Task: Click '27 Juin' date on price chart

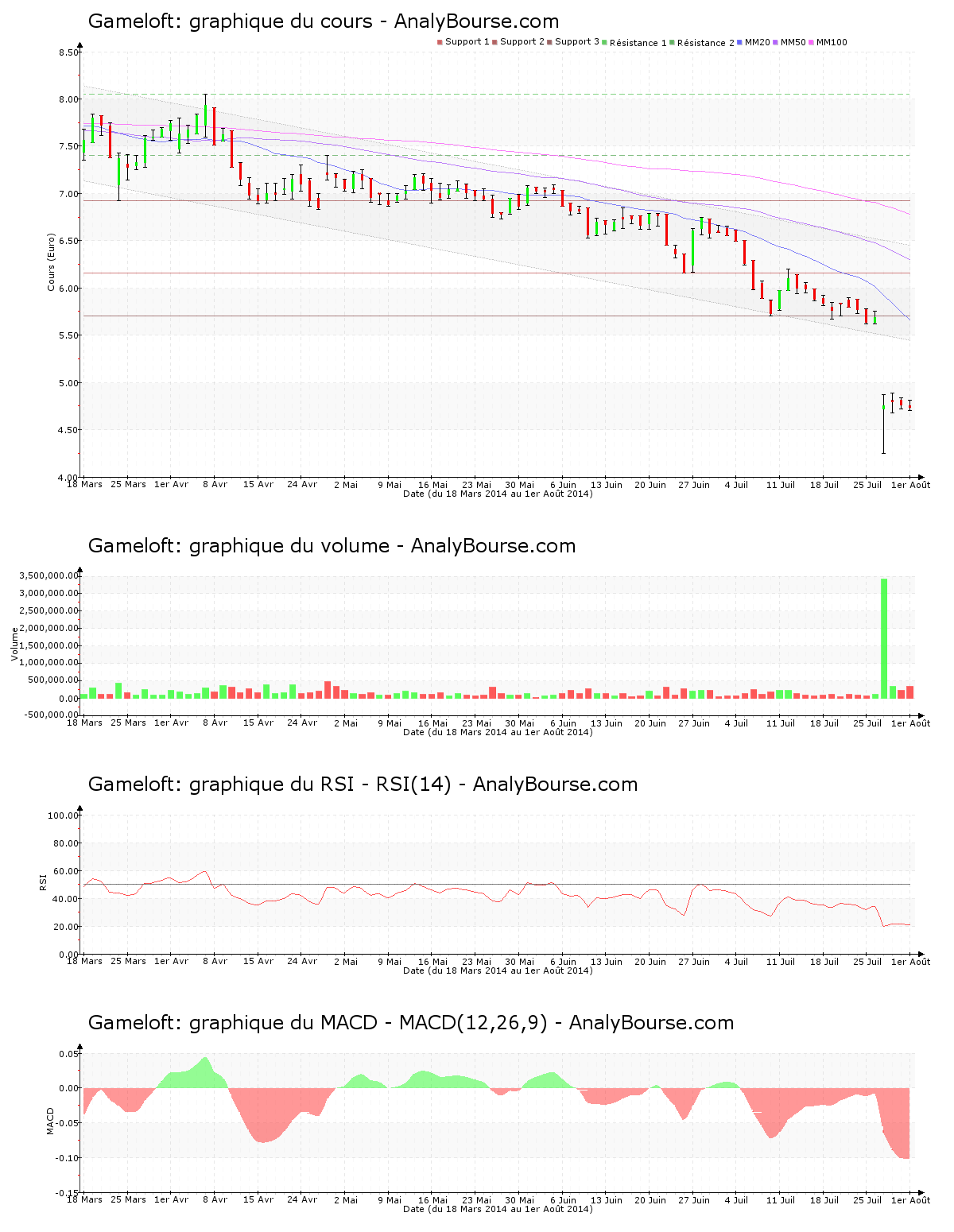Action: point(694,484)
